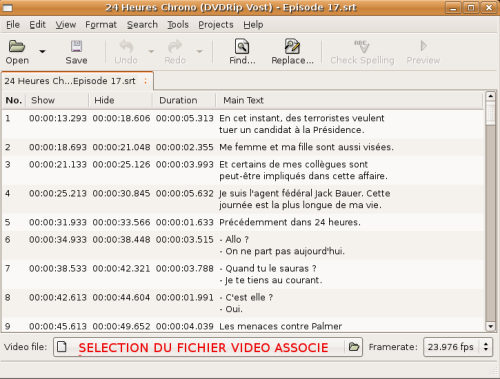Open the Search menu
This screenshot has width=500, height=379.
(x=142, y=25)
